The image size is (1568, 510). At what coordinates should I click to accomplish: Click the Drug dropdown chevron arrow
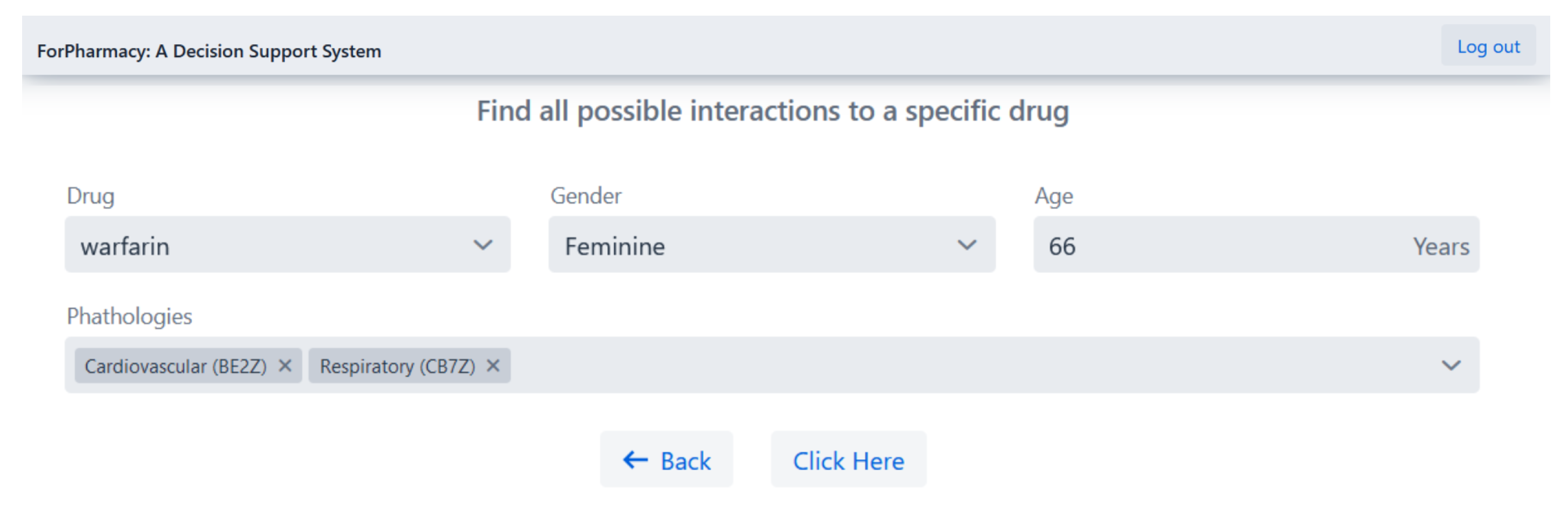pyautogui.click(x=483, y=245)
